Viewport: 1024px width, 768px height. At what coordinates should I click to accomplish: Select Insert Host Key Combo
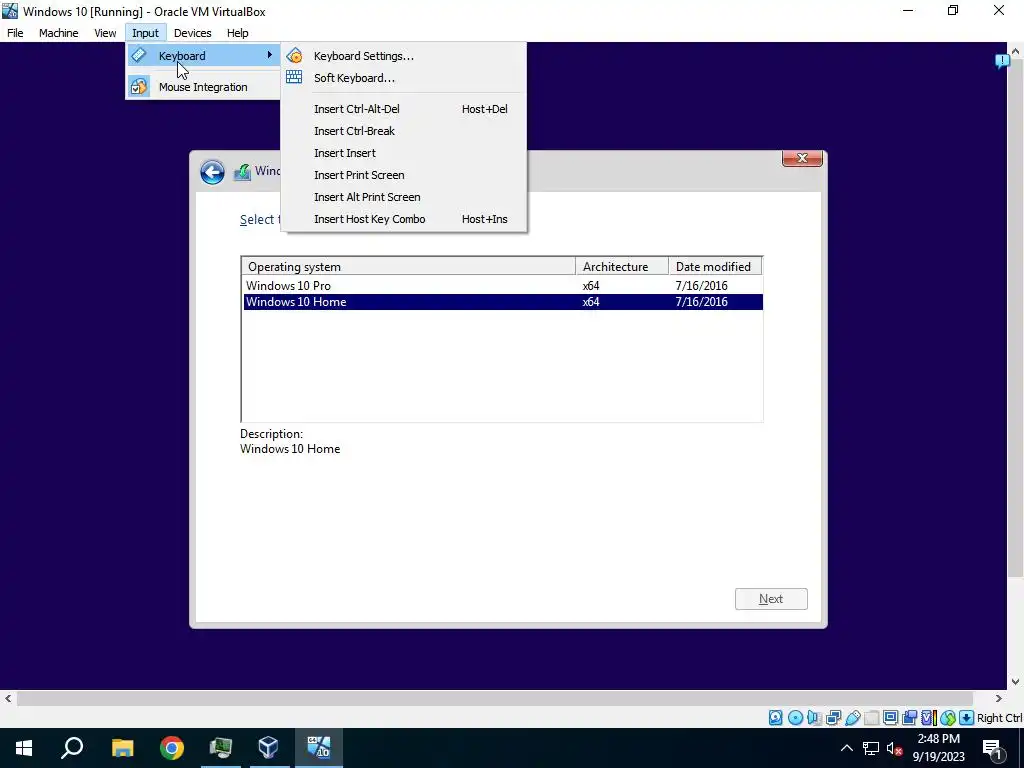click(404, 219)
